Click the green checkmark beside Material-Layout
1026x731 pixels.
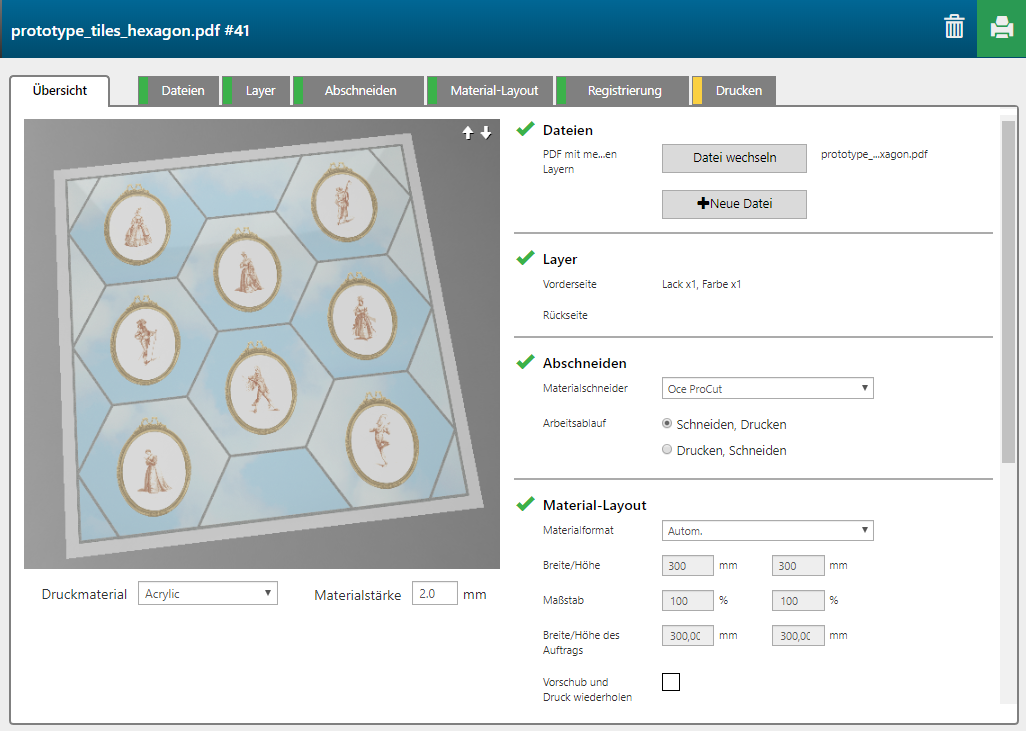pos(525,504)
